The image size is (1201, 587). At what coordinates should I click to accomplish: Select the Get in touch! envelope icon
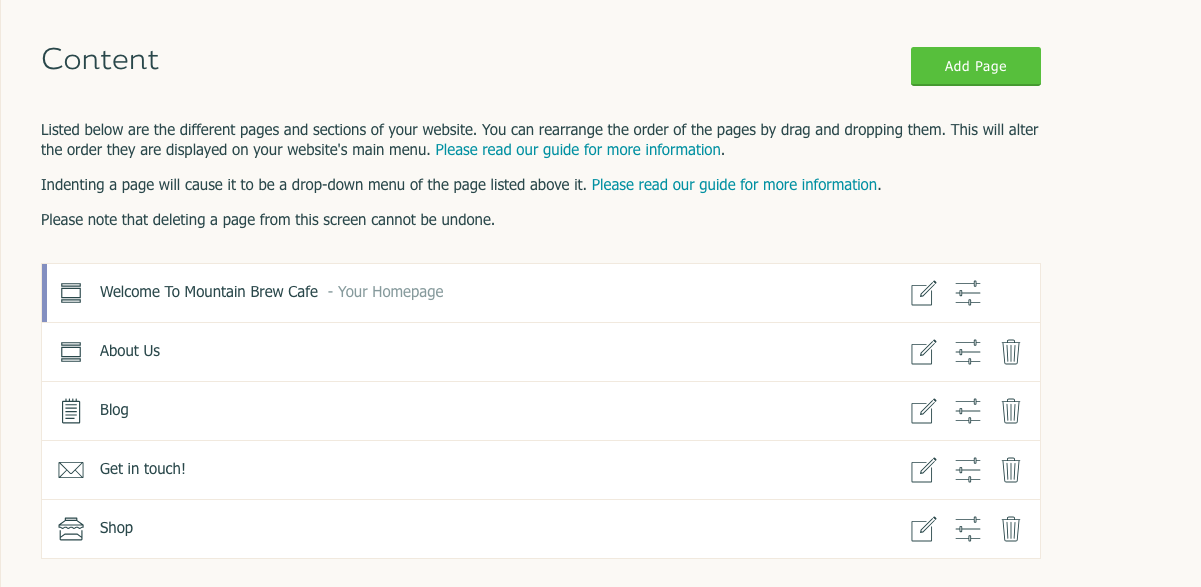click(x=71, y=470)
